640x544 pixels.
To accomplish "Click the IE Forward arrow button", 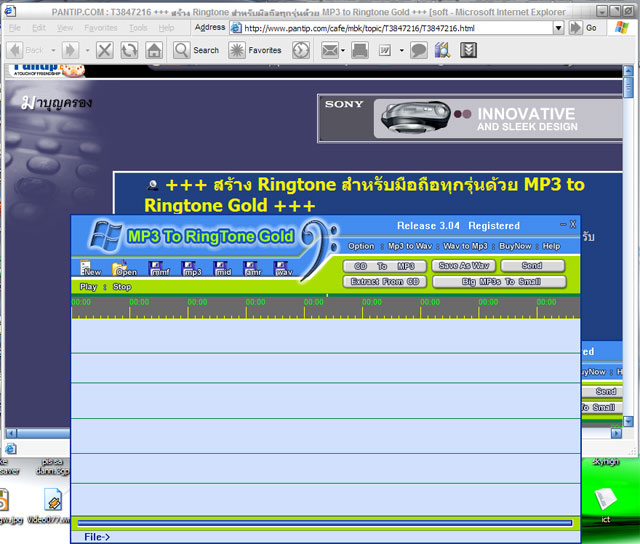I will pos(70,51).
